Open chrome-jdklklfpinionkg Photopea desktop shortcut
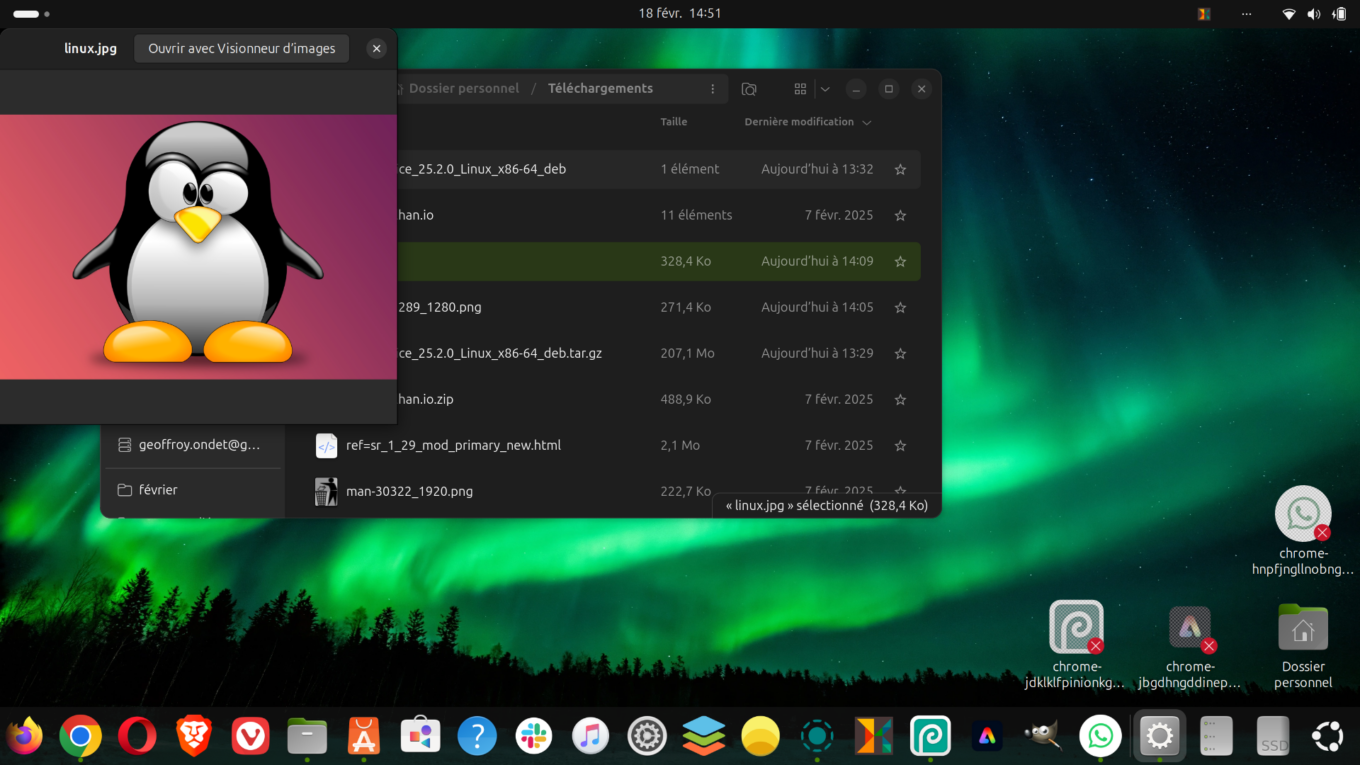The width and height of the screenshot is (1360, 765). click(x=1076, y=627)
